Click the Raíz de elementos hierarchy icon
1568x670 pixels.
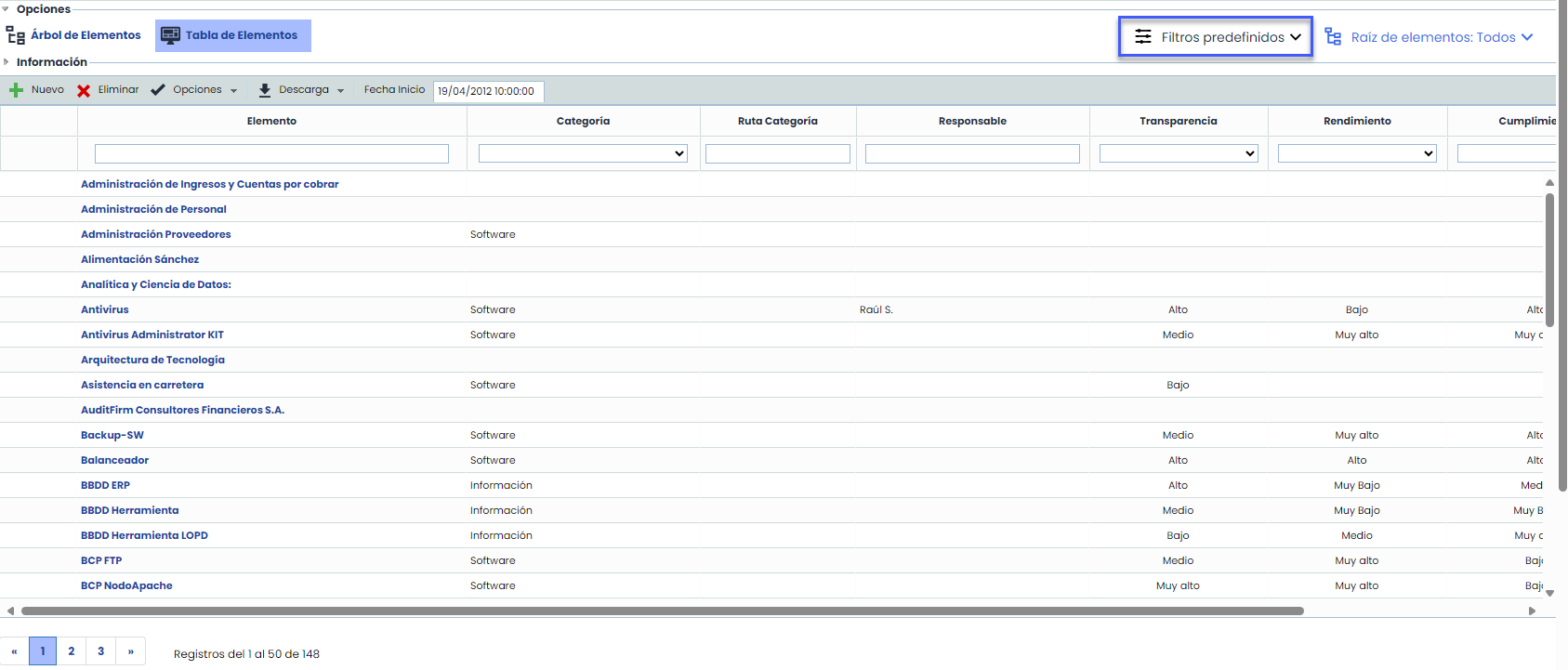tap(1333, 37)
